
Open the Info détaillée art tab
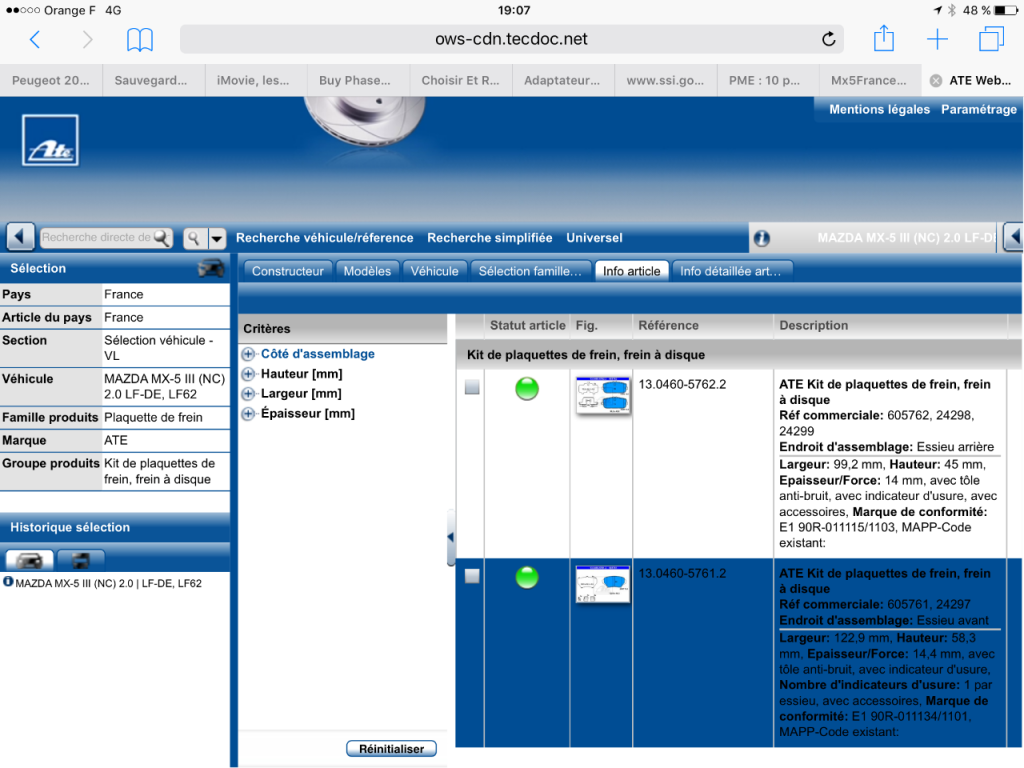(731, 271)
